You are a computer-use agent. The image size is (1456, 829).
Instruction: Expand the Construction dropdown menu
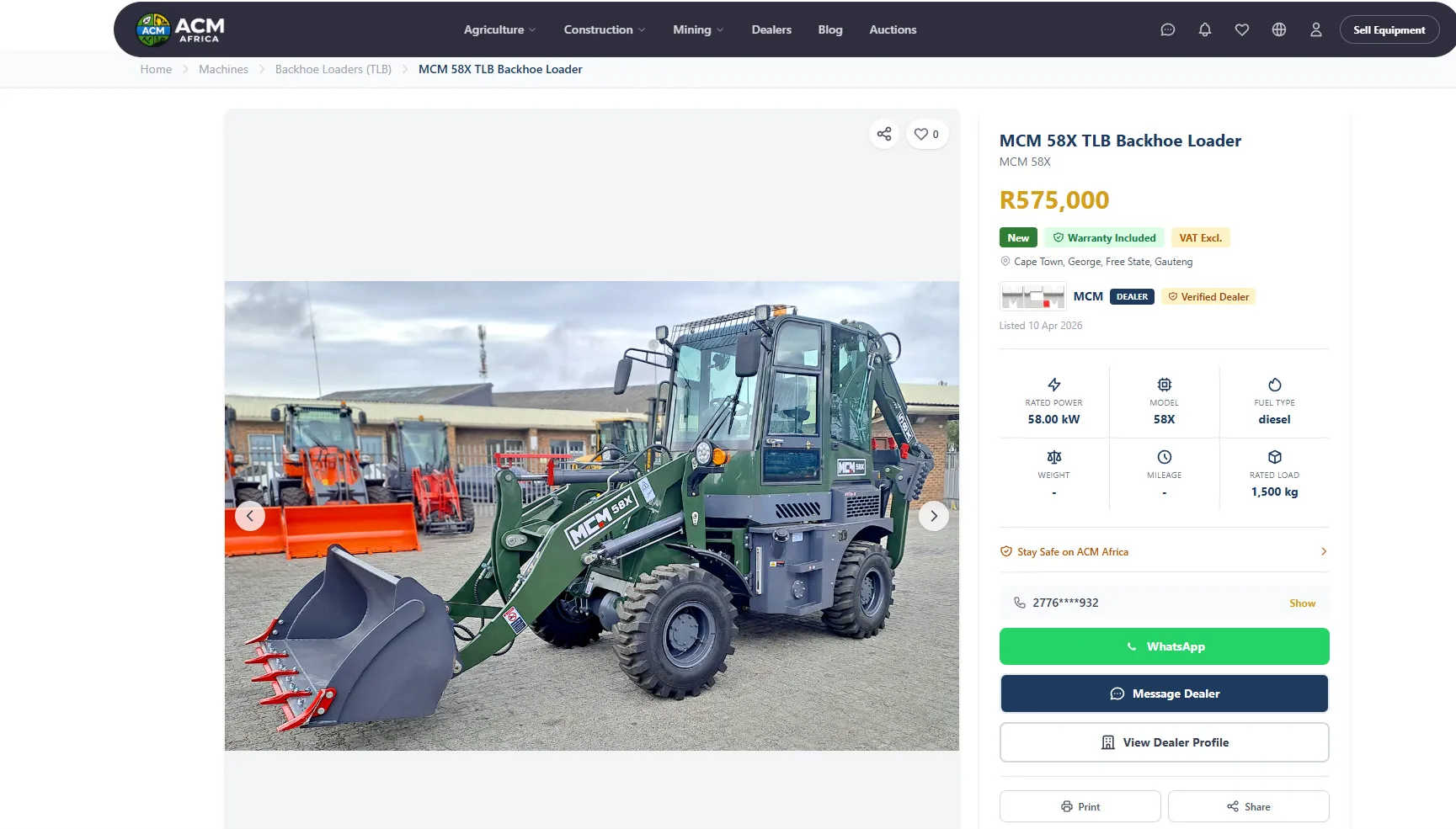(x=605, y=29)
